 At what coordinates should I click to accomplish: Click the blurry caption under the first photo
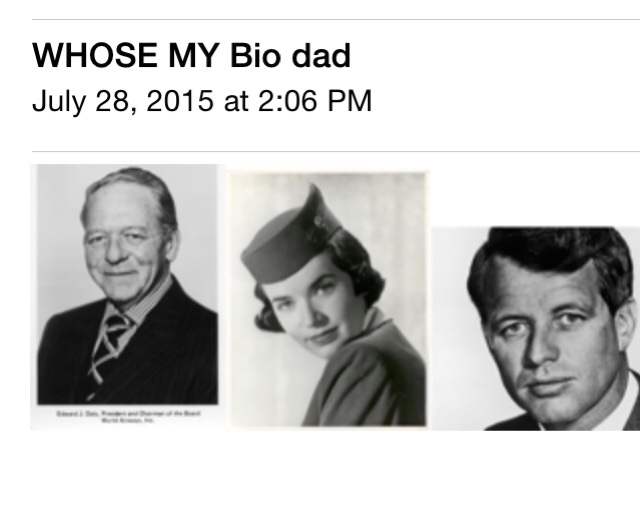(128, 417)
